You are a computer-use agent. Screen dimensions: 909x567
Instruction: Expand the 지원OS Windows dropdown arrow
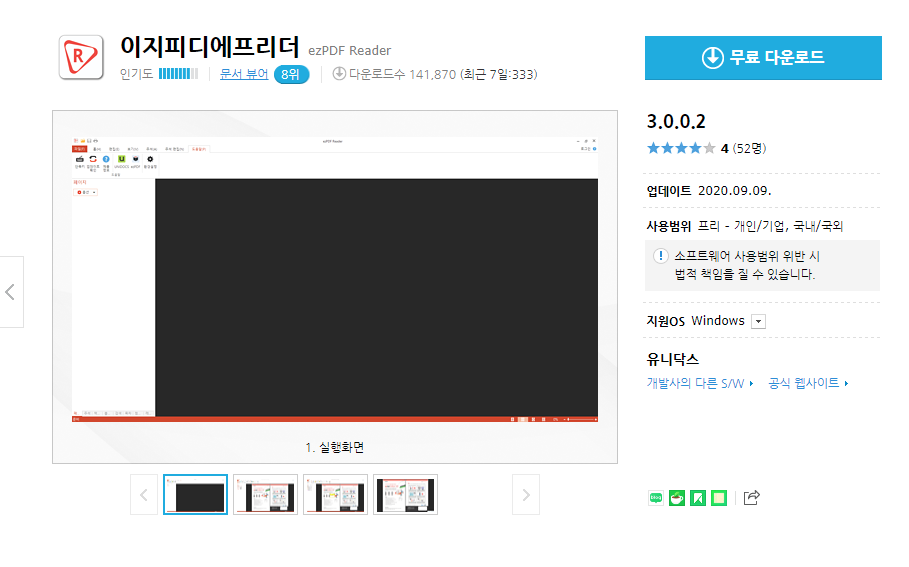tap(758, 321)
